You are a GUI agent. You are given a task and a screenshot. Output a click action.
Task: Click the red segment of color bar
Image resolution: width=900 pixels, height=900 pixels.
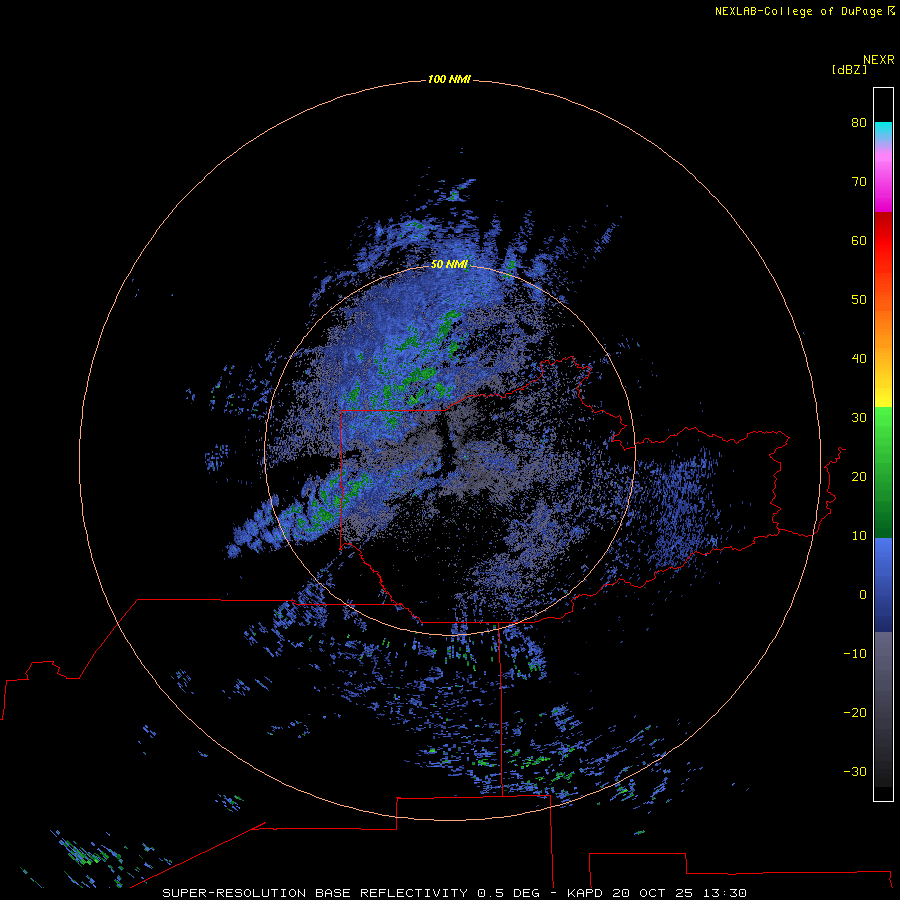pyautogui.click(x=883, y=241)
